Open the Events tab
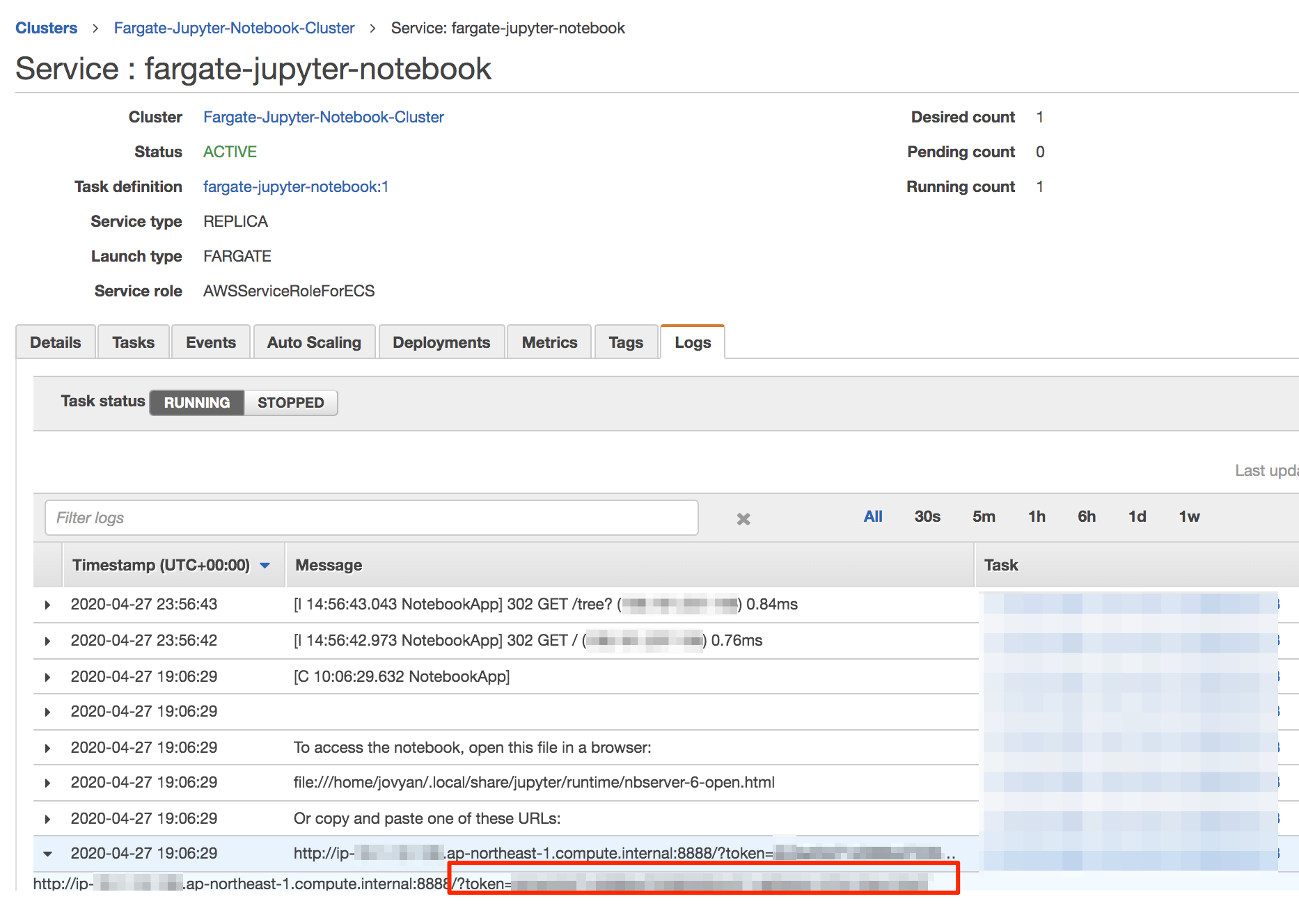This screenshot has width=1299, height=924. pyautogui.click(x=211, y=342)
